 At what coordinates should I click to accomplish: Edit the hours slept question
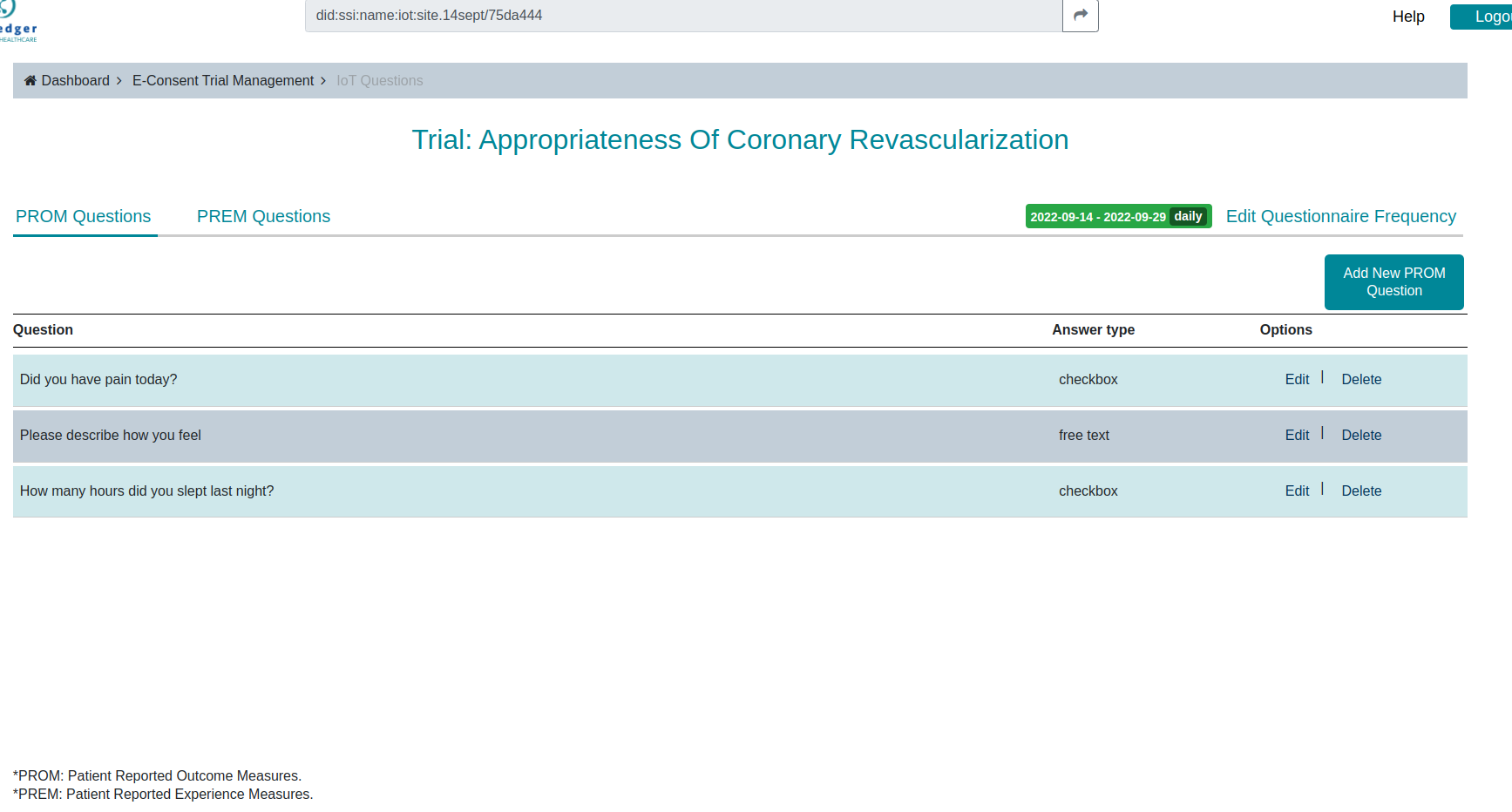(1297, 491)
